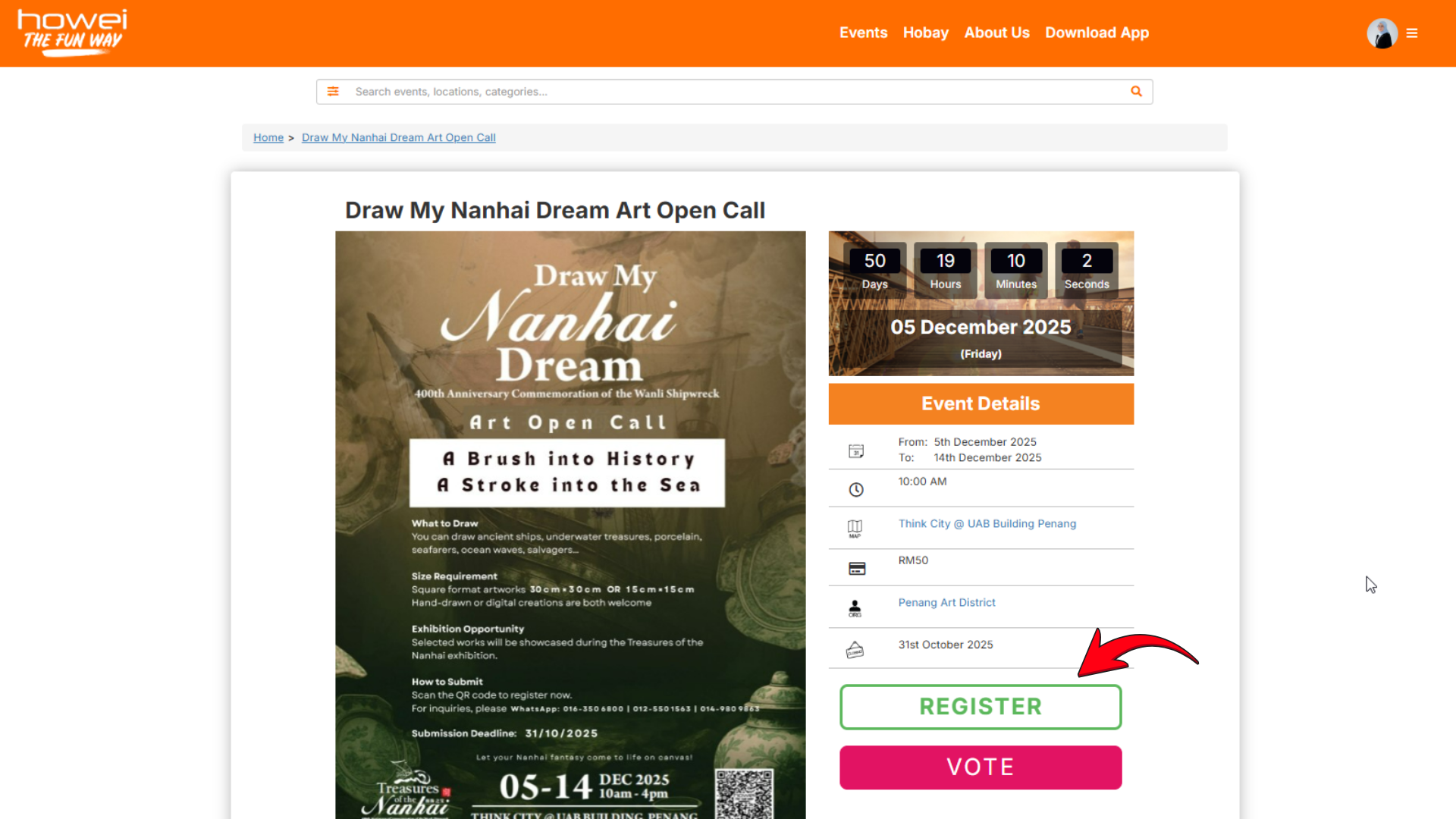
Task: Click the green REGISTER button
Action: 981,707
